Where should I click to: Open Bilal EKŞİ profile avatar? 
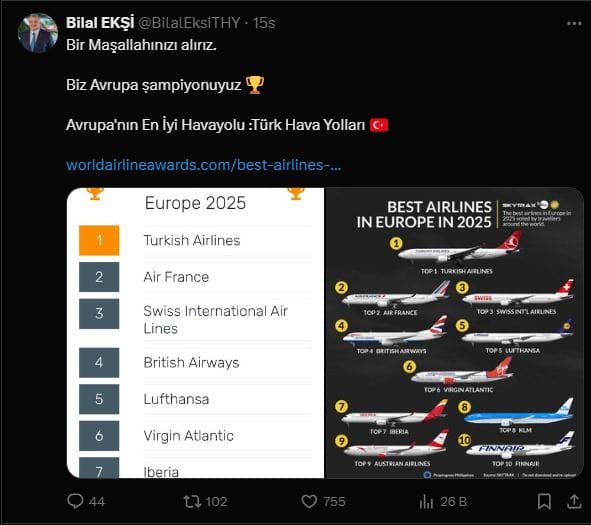pyautogui.click(x=38, y=33)
